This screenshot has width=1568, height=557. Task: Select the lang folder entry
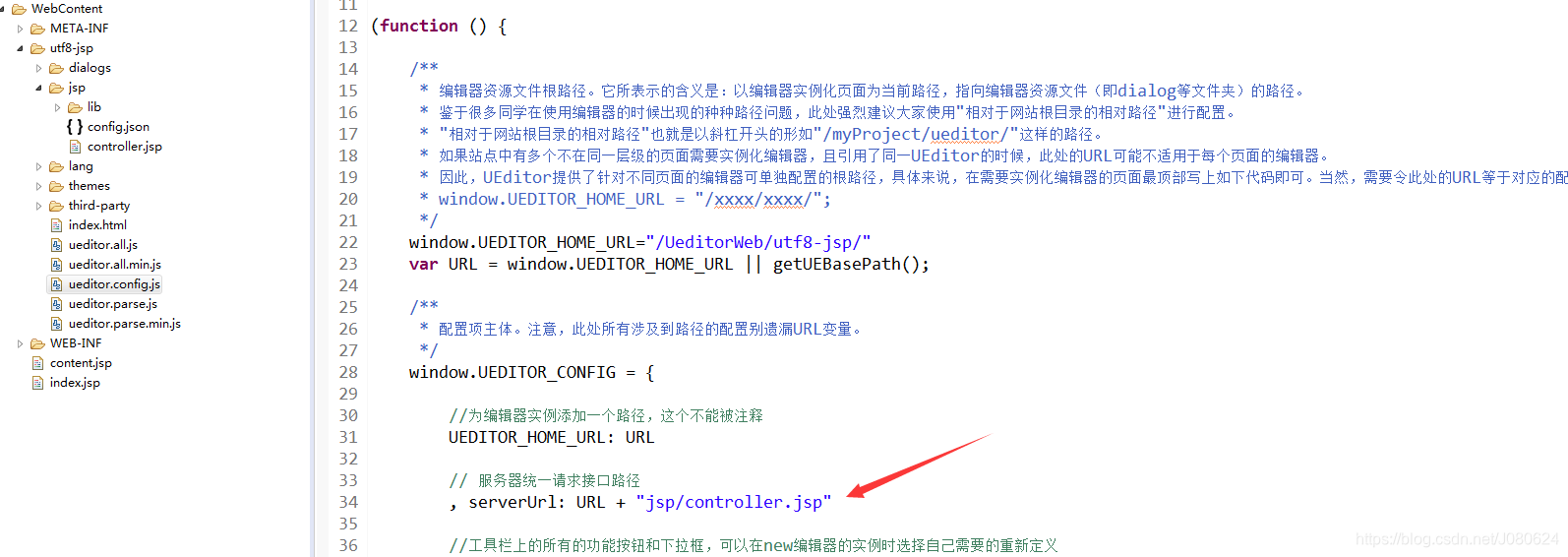tap(81, 166)
